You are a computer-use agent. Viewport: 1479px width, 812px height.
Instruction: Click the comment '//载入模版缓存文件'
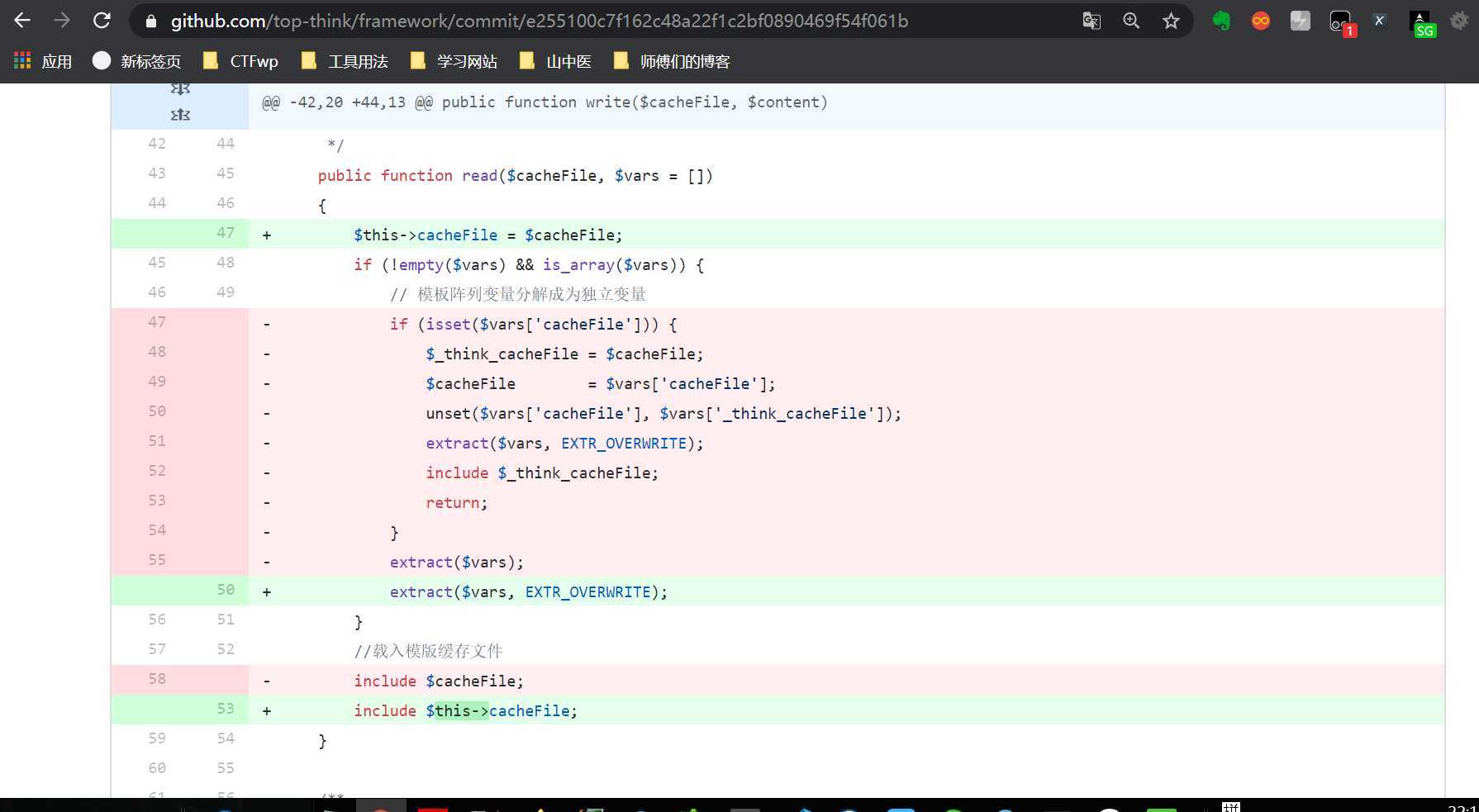(x=428, y=651)
